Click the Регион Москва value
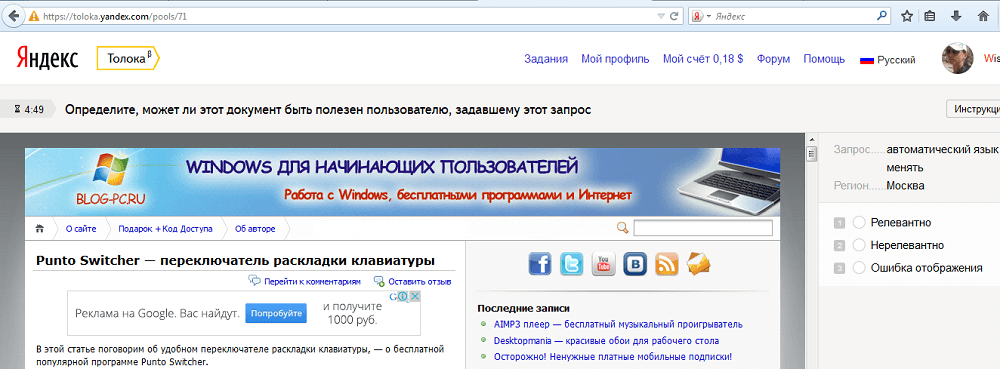 pyautogui.click(x=905, y=186)
